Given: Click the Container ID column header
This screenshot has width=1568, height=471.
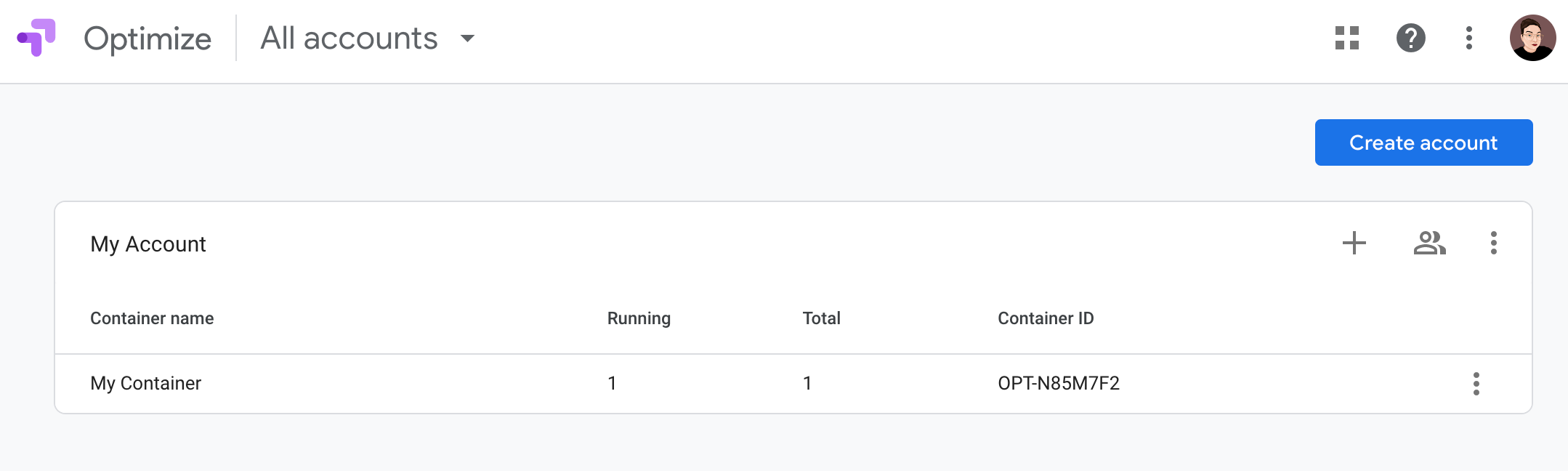Looking at the screenshot, I should [x=1045, y=318].
